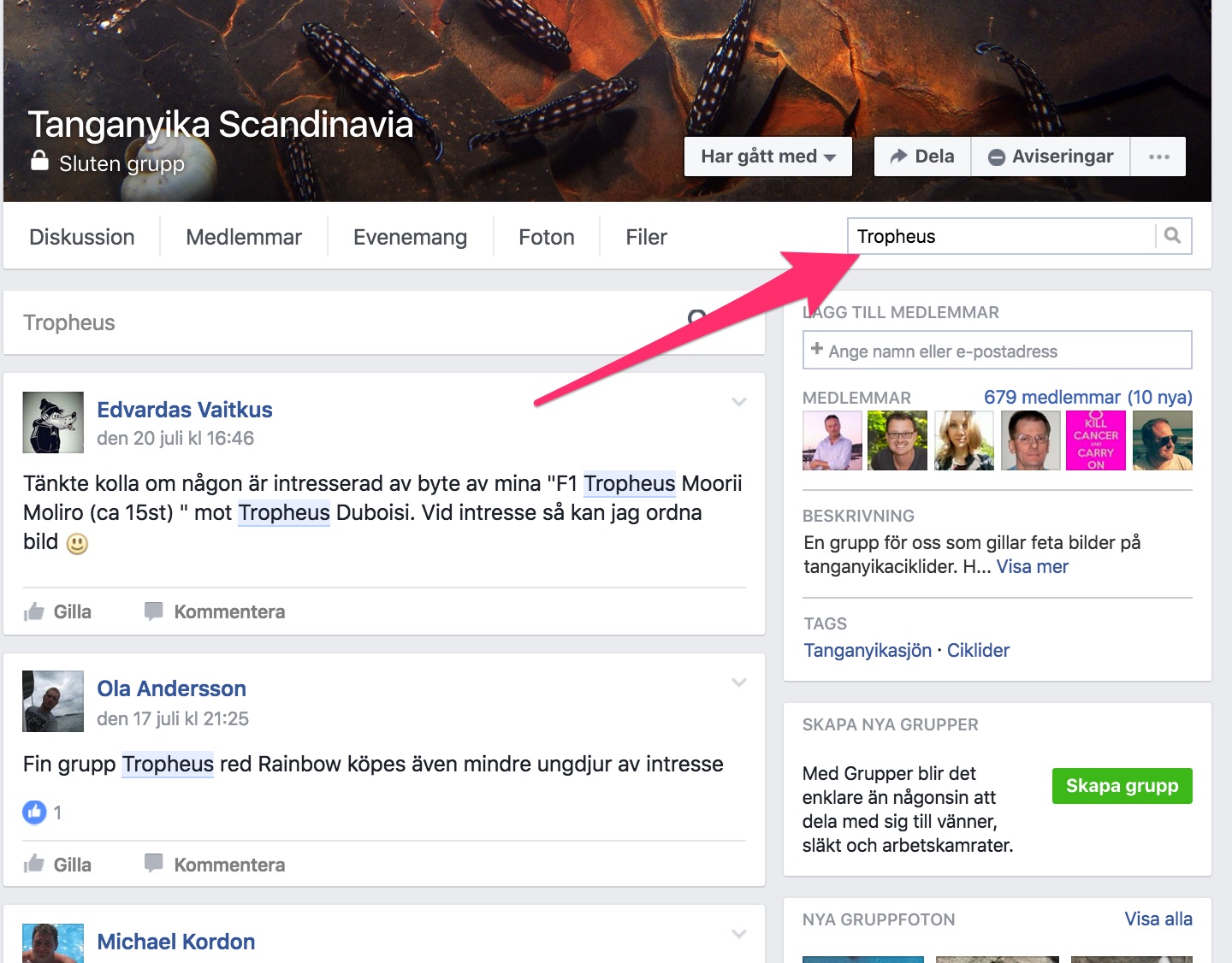This screenshot has width=1232, height=963.
Task: Open the Har gått med dropdown
Action: (767, 157)
